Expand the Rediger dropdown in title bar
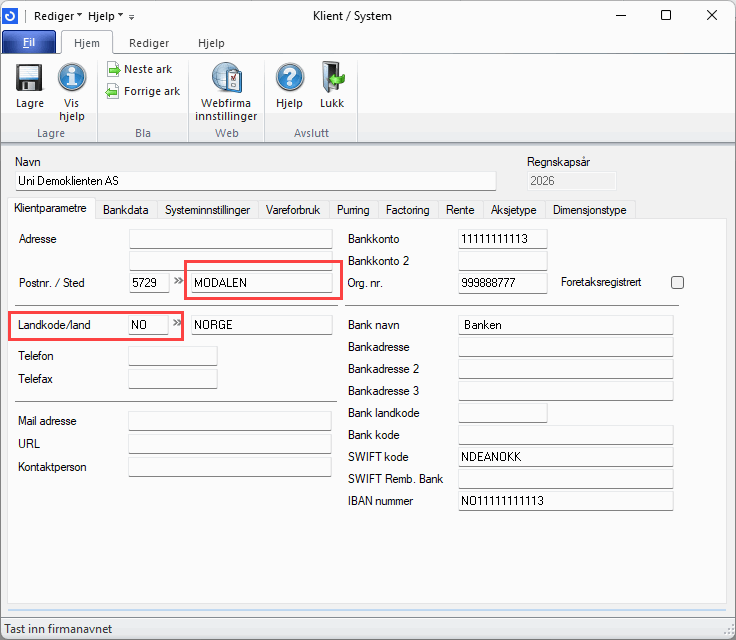This screenshot has height=640, width=736. click(x=58, y=16)
